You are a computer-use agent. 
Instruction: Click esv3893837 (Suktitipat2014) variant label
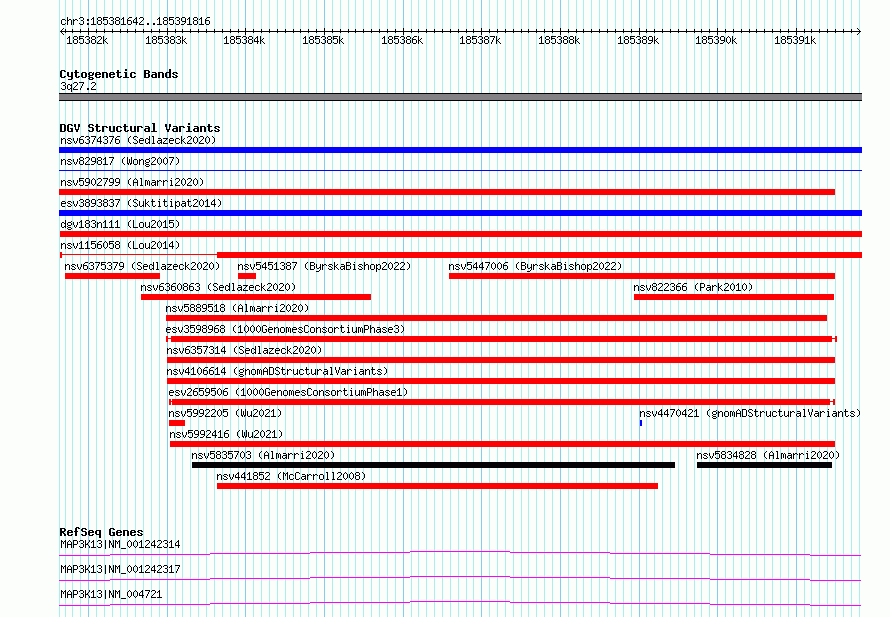(141, 203)
